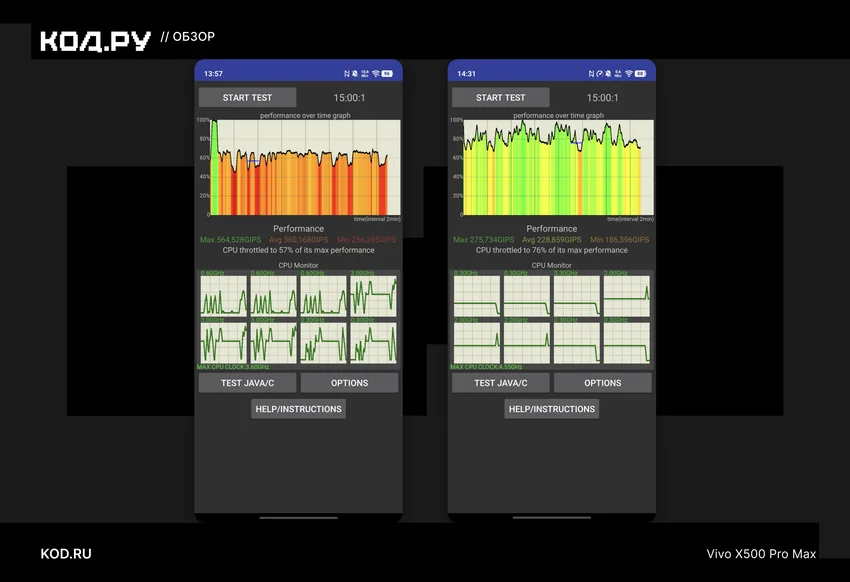This screenshot has width=850, height=582.
Task: Click the "Vivo X500 Pro Max" caption
Action: coord(761,554)
